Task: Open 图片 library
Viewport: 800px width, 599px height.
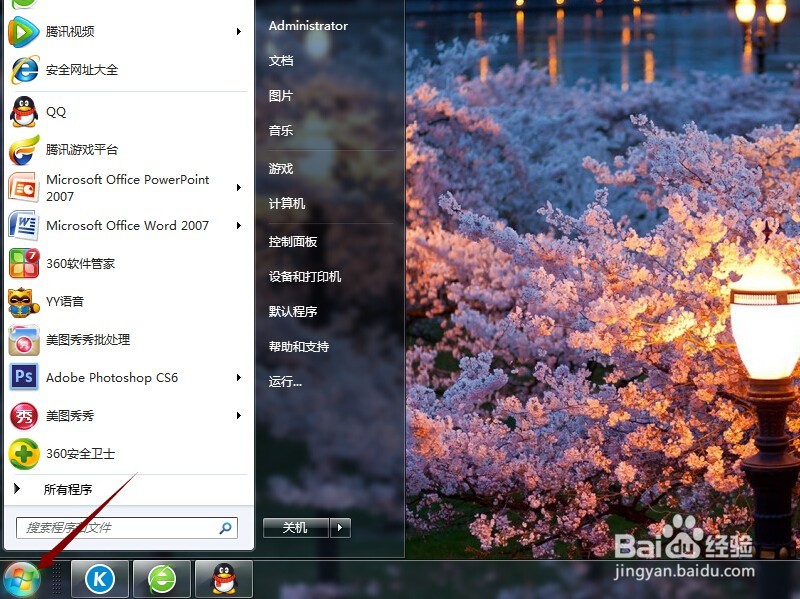Action: [281, 95]
